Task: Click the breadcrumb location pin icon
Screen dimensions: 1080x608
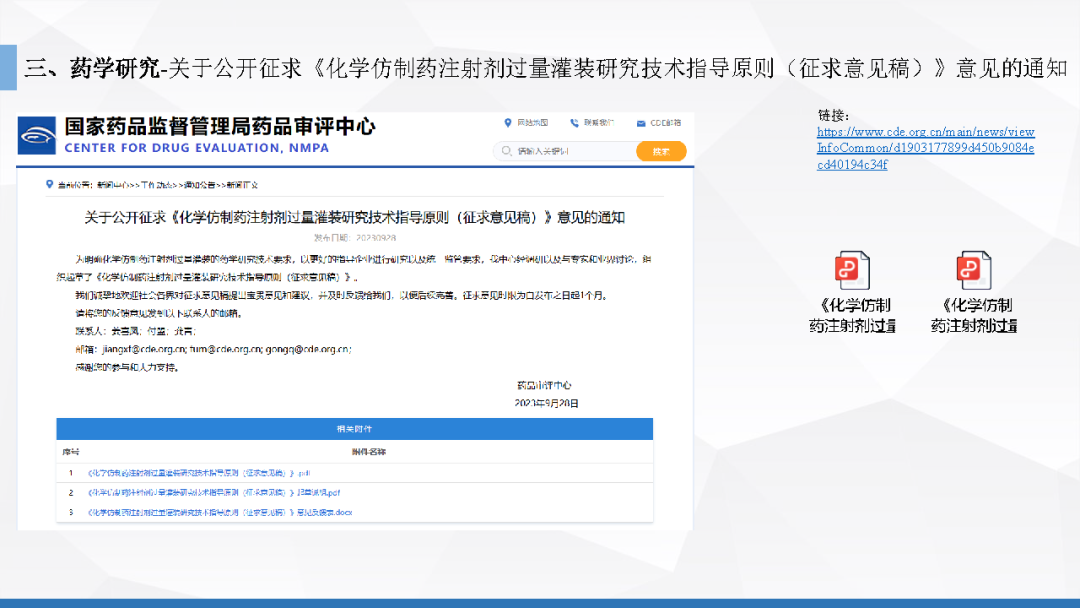Action: click(49, 185)
